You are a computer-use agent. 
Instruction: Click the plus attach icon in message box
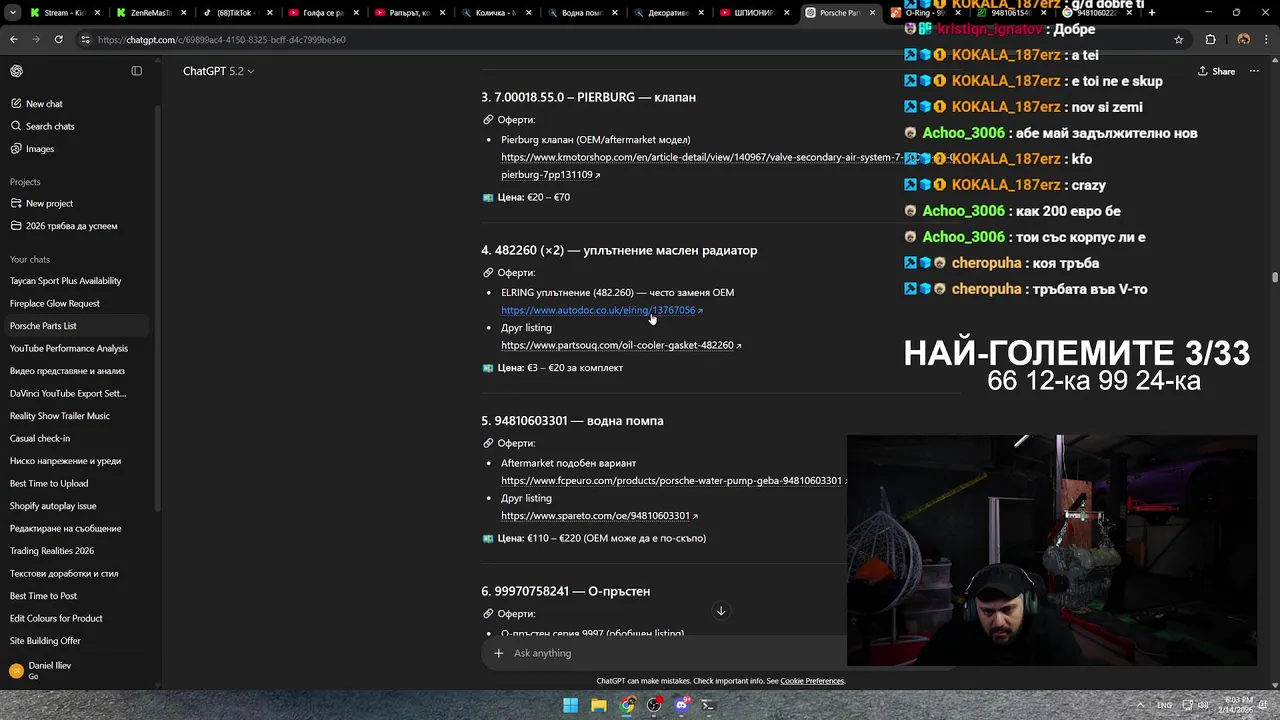coord(498,653)
